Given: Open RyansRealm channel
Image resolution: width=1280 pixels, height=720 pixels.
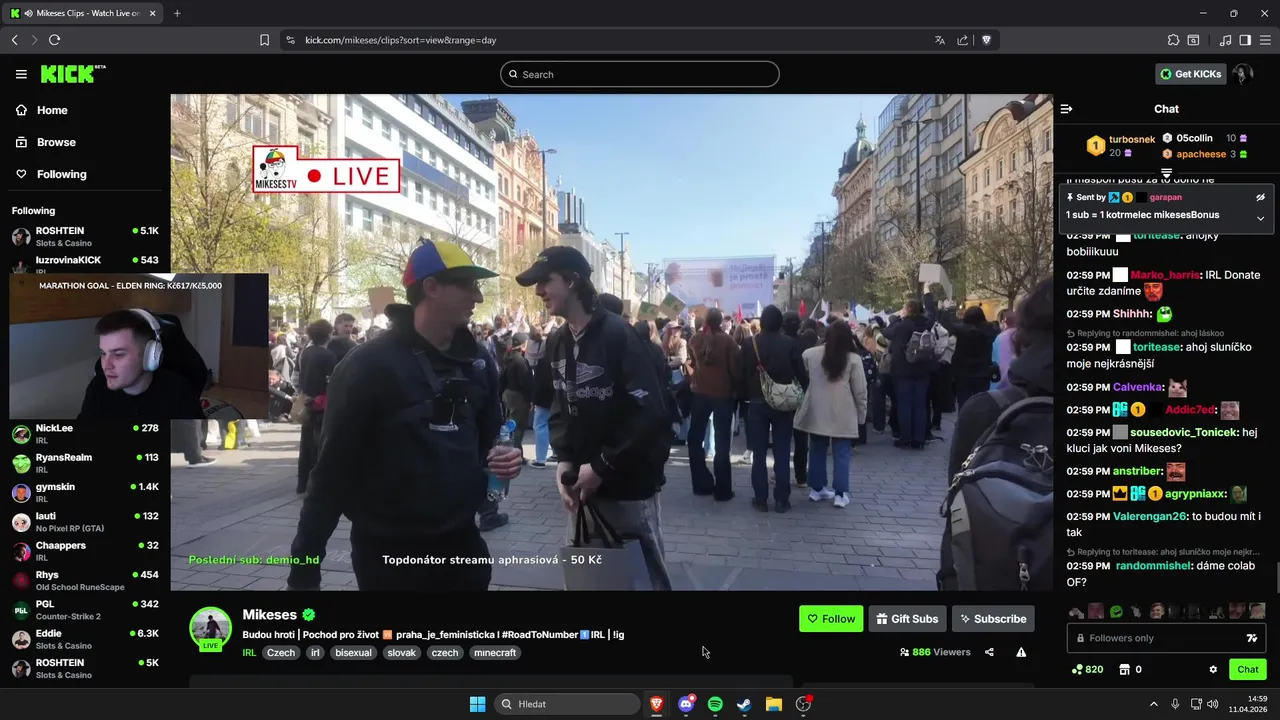Looking at the screenshot, I should click(85, 463).
